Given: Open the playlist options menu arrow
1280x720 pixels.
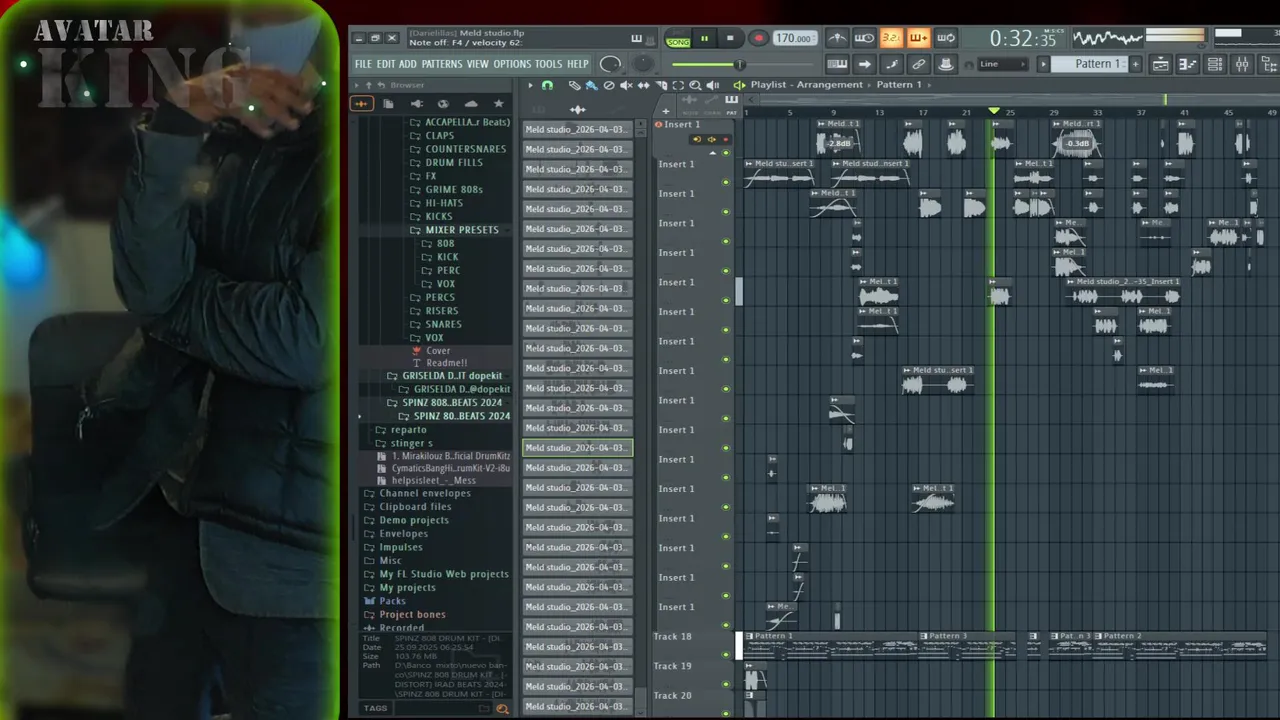Looking at the screenshot, I should (530, 85).
